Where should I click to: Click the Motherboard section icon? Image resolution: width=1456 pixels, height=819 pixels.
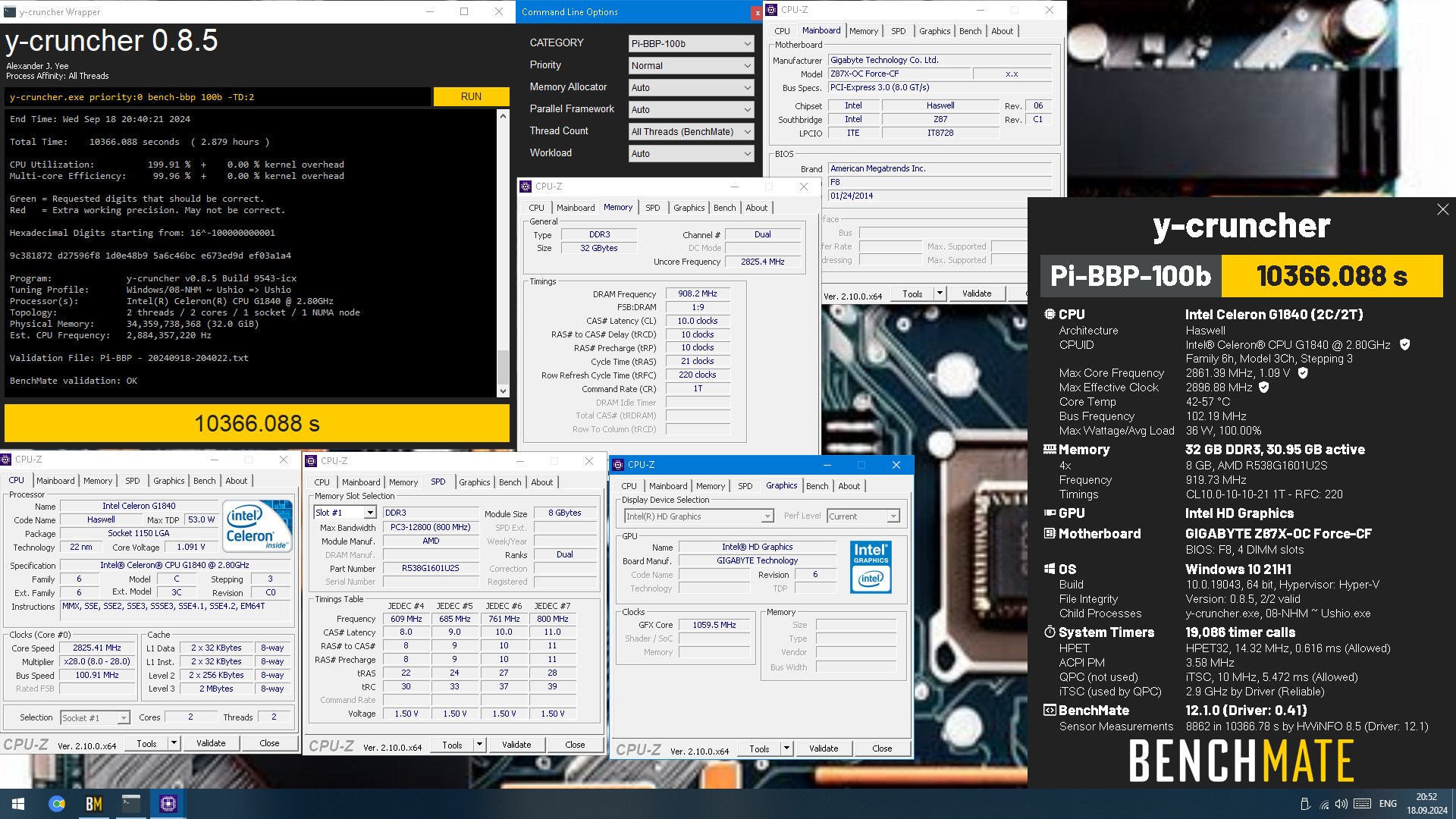tap(1050, 533)
